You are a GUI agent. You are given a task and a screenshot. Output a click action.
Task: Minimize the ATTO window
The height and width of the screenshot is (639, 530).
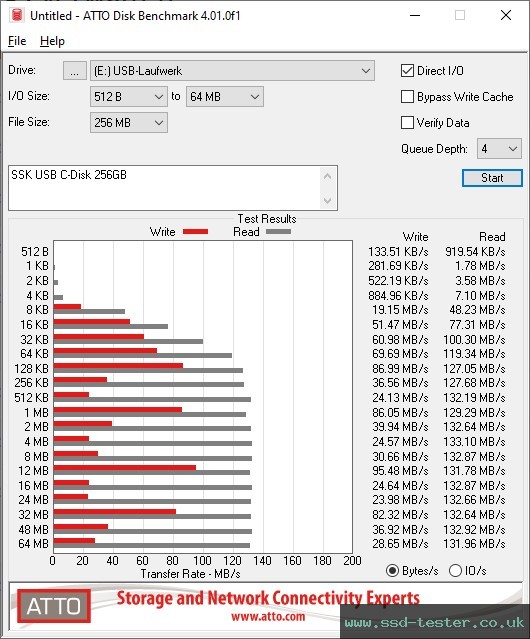click(415, 15)
